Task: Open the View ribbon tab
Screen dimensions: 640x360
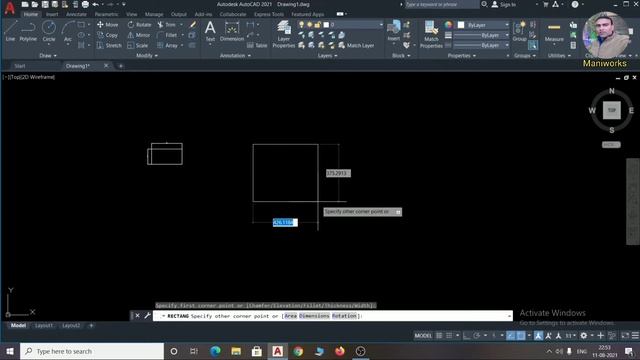Action: coord(131,14)
